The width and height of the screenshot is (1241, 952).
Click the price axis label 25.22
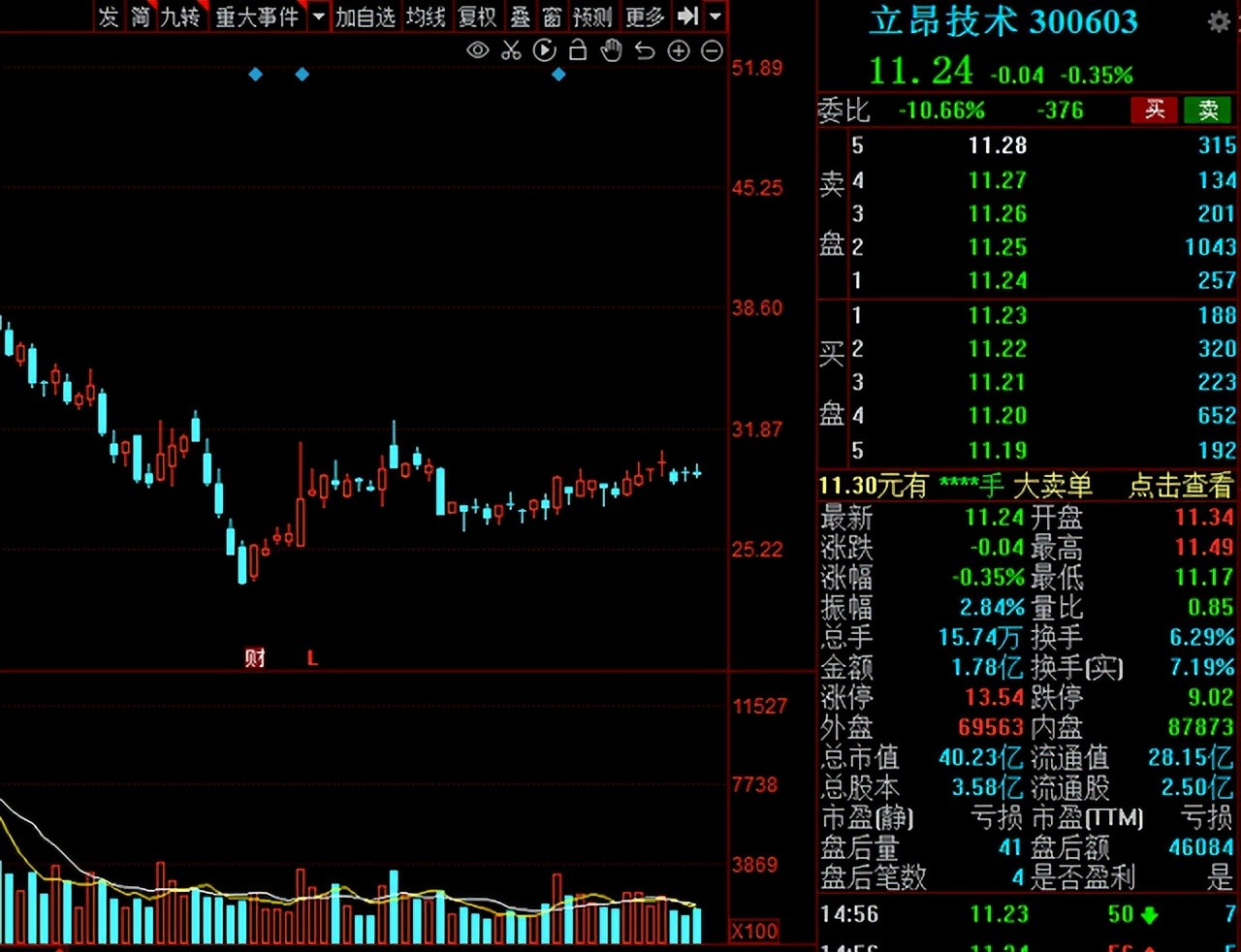(757, 550)
